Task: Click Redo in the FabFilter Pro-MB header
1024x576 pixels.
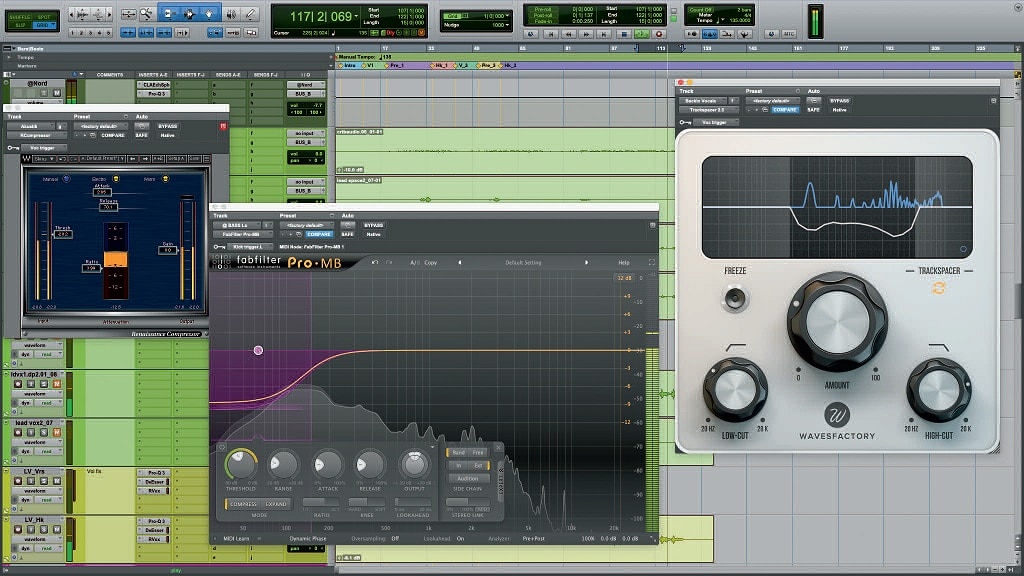Action: pyautogui.click(x=389, y=263)
